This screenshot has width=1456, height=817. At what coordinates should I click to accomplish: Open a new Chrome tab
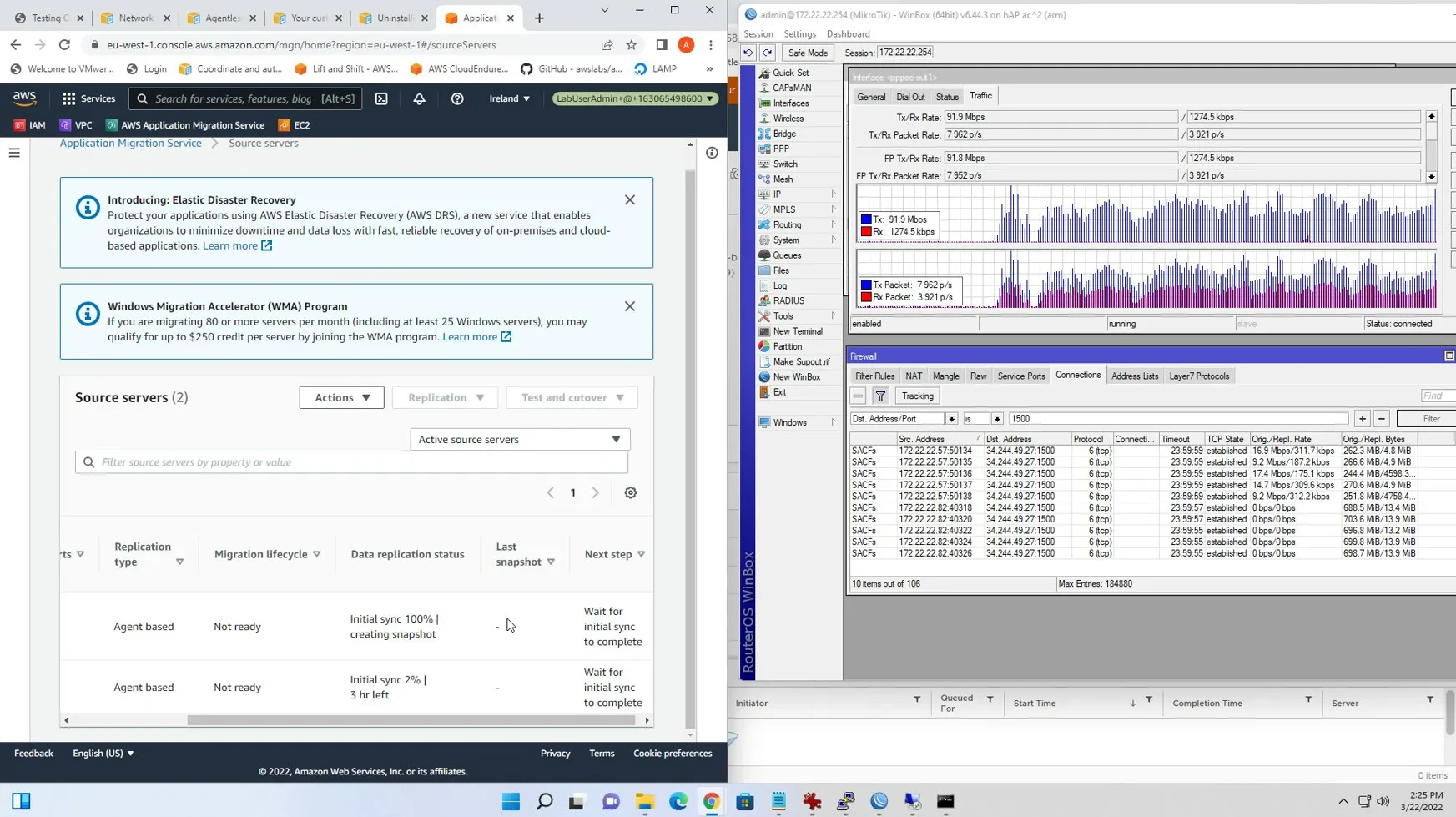[539, 18]
